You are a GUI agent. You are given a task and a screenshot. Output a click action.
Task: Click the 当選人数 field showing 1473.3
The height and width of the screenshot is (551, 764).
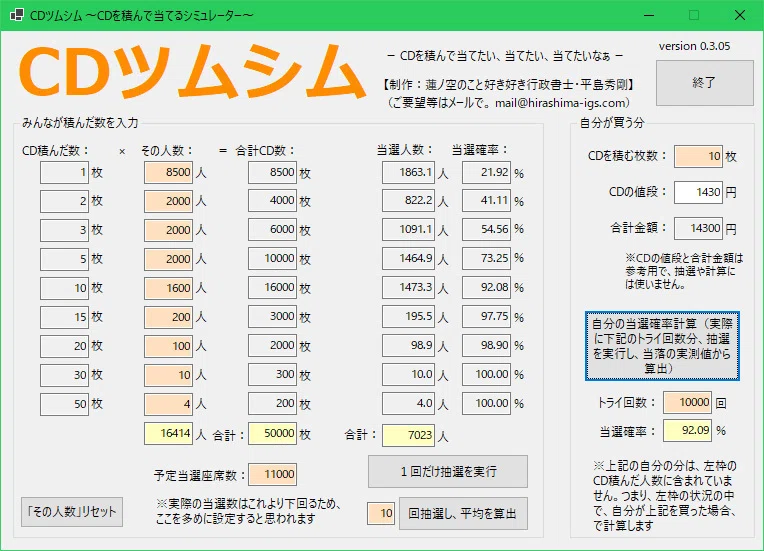(408, 288)
